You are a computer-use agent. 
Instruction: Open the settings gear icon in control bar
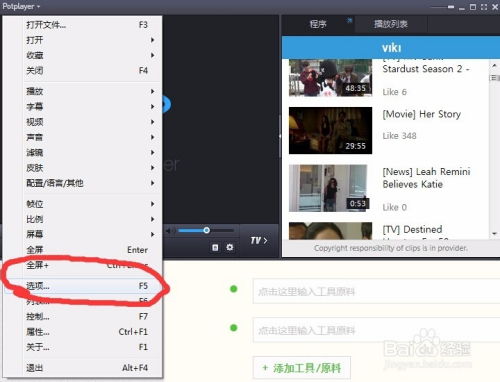coord(230,247)
